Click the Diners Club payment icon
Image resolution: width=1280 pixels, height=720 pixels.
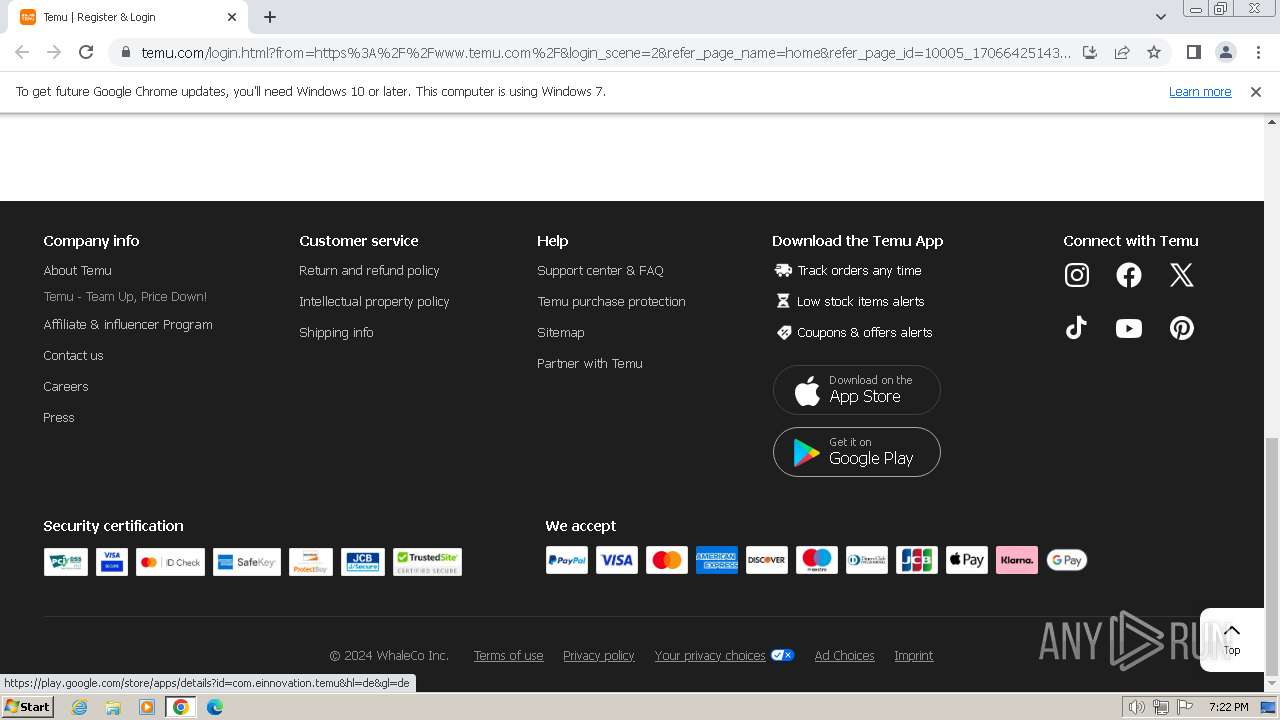(x=867, y=560)
